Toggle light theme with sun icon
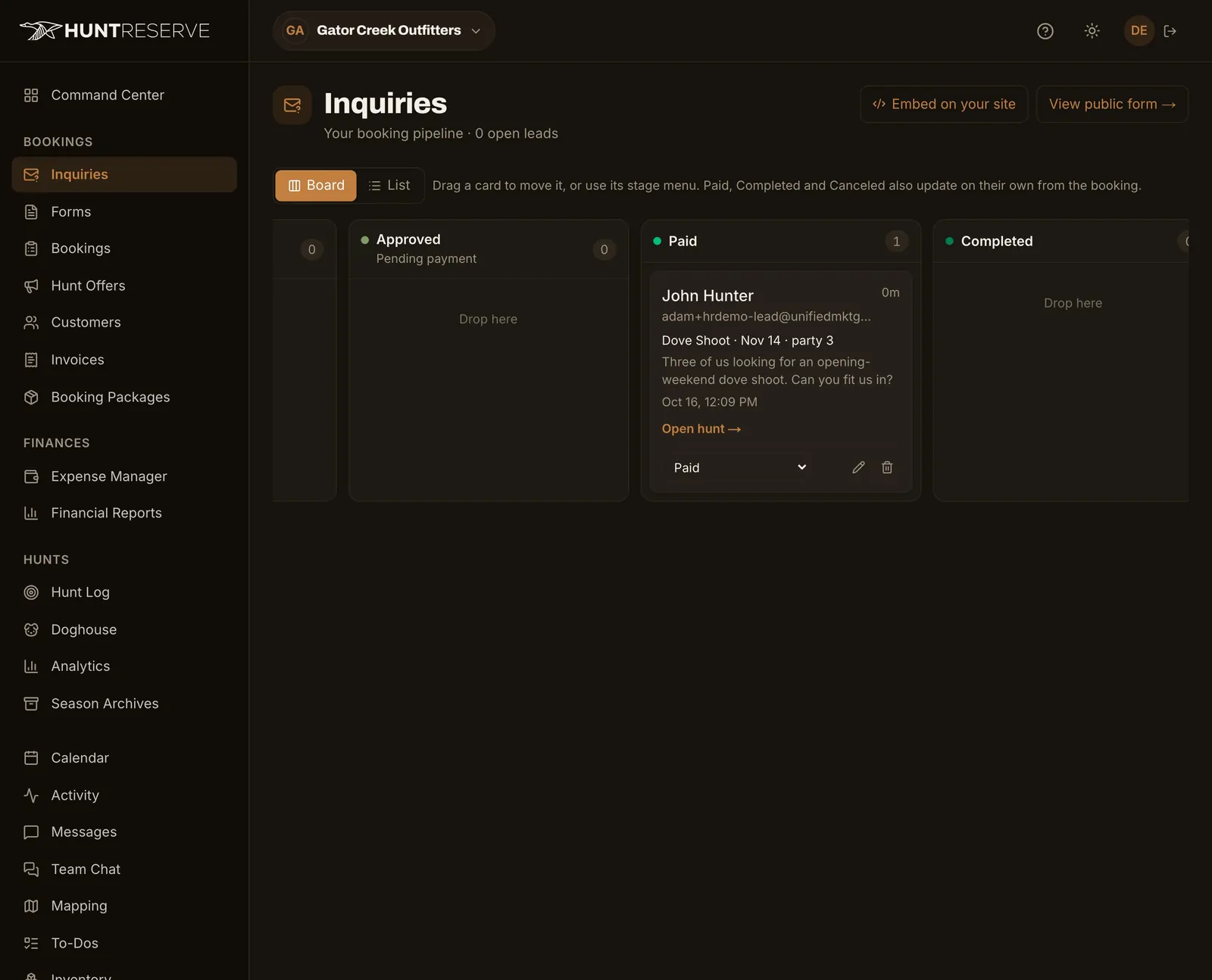 click(1092, 31)
